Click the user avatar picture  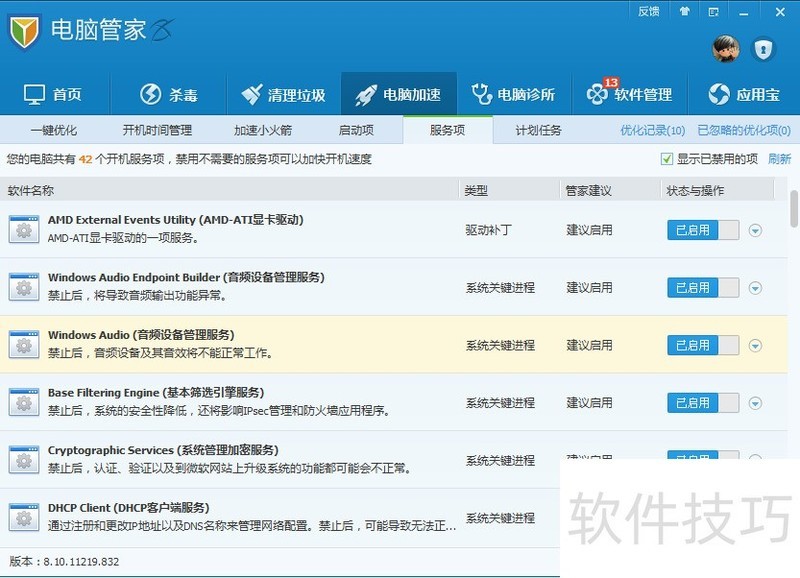pyautogui.click(x=726, y=49)
